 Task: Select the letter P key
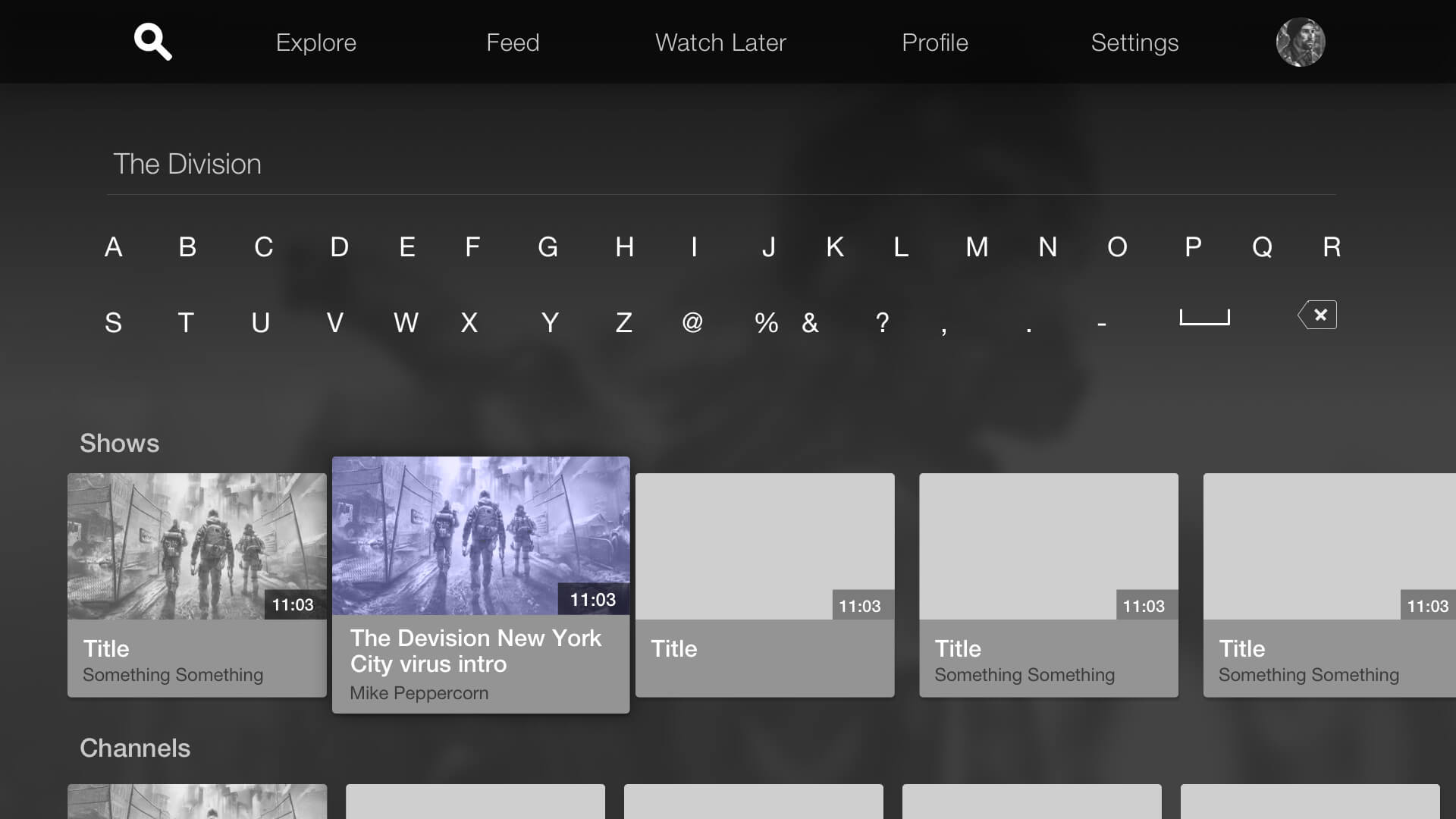[1193, 247]
